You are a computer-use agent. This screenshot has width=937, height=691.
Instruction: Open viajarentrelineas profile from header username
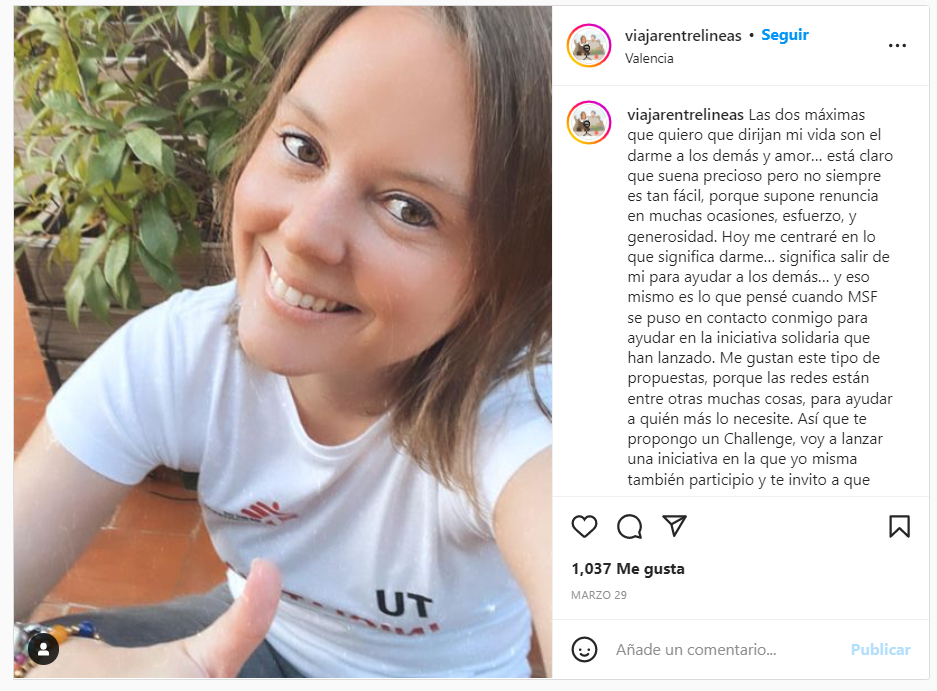tap(683, 36)
